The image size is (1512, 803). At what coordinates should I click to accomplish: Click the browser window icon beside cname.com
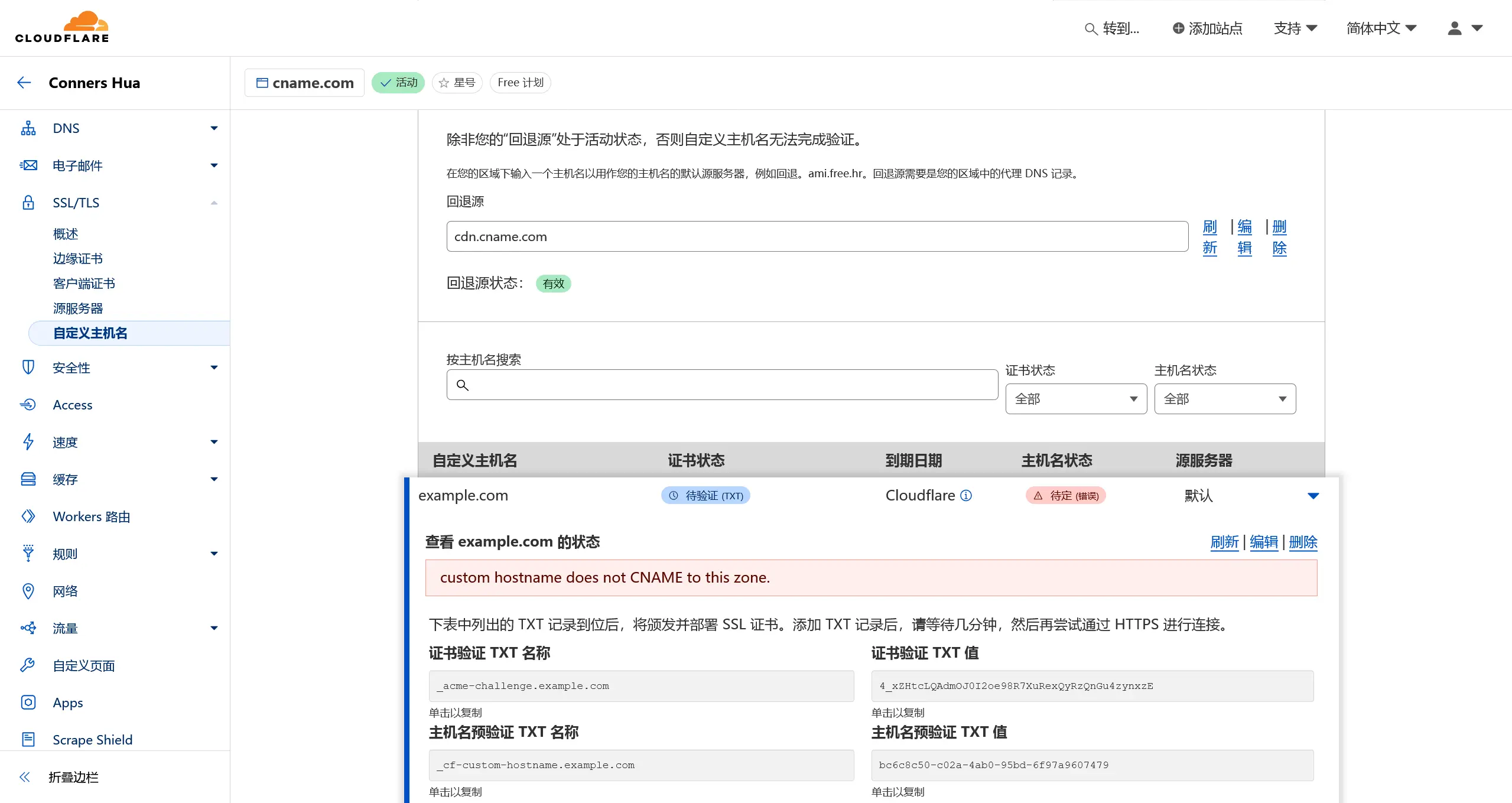coord(262,83)
